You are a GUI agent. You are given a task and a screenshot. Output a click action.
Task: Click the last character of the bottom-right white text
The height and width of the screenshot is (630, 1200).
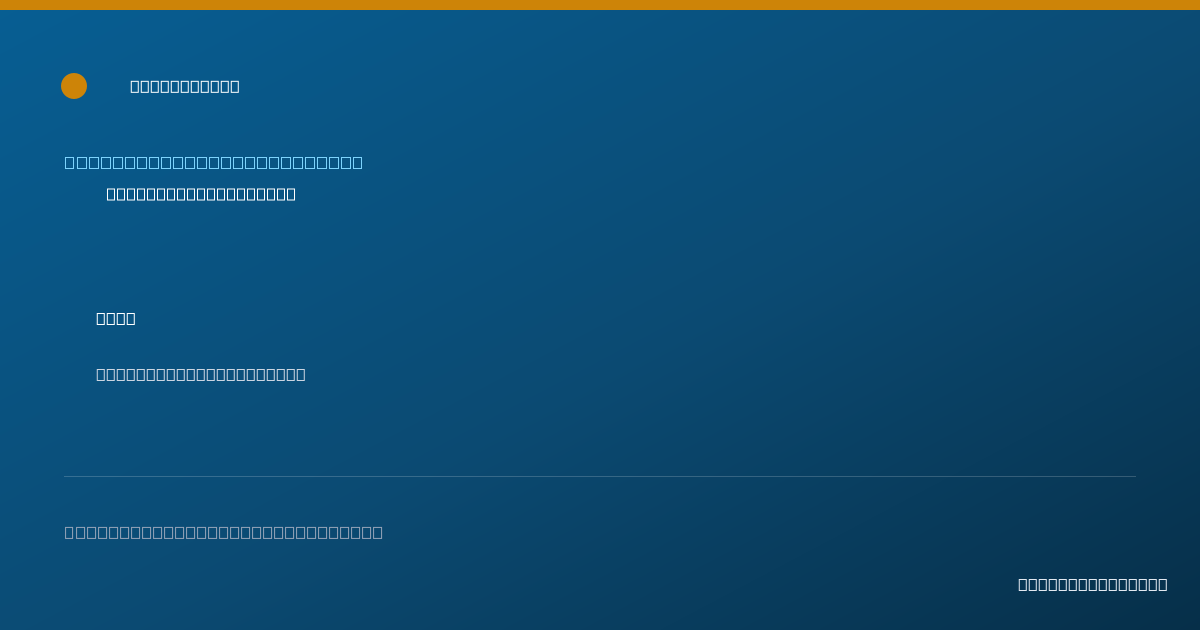(x=1163, y=584)
